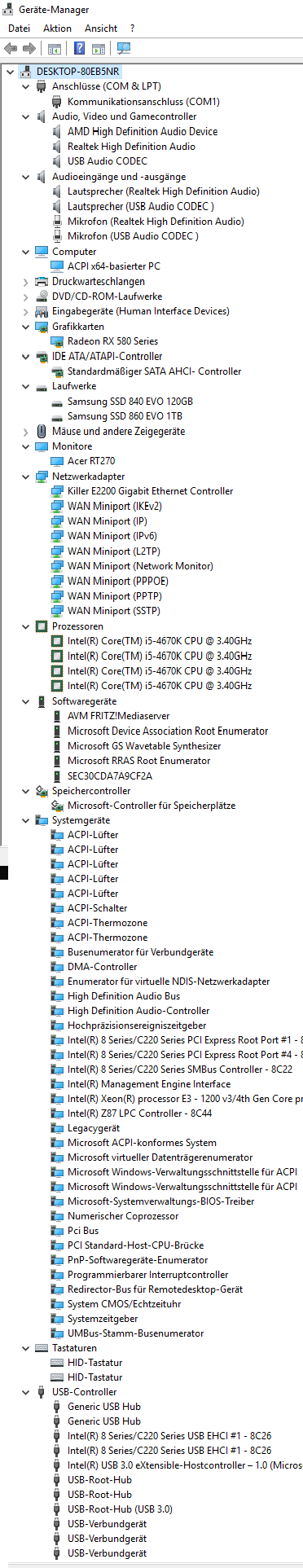Click the Druckwarteschlangen printer icon
Screen dimensions: 303x1568
tap(42, 282)
